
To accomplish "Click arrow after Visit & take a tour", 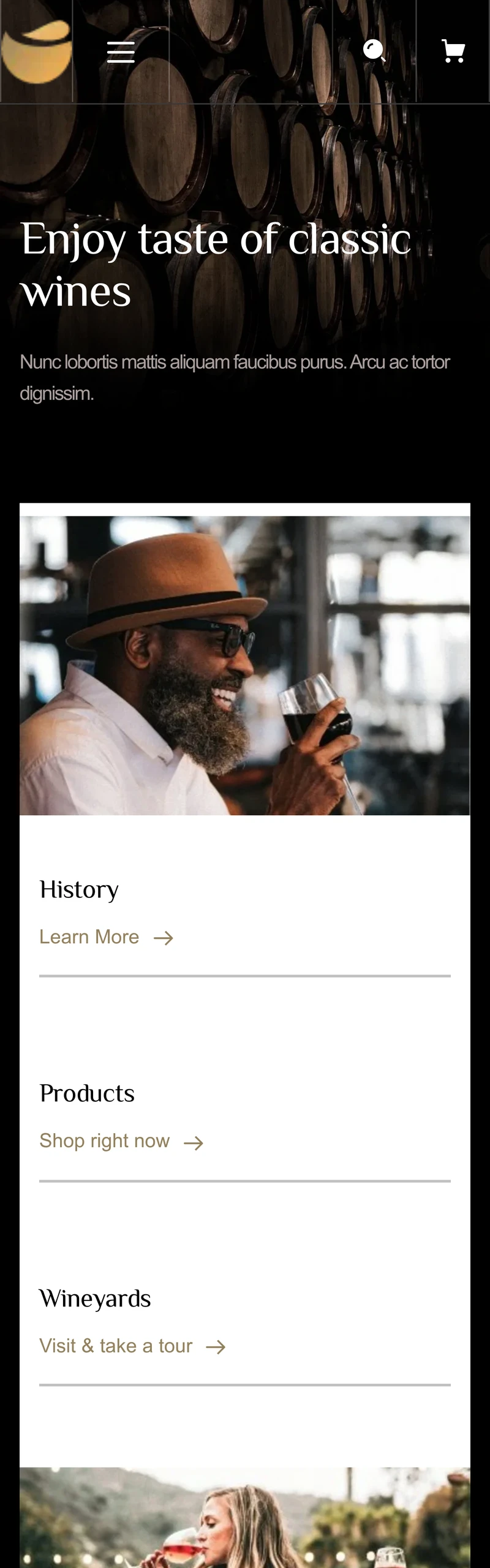I will click(x=216, y=1346).
